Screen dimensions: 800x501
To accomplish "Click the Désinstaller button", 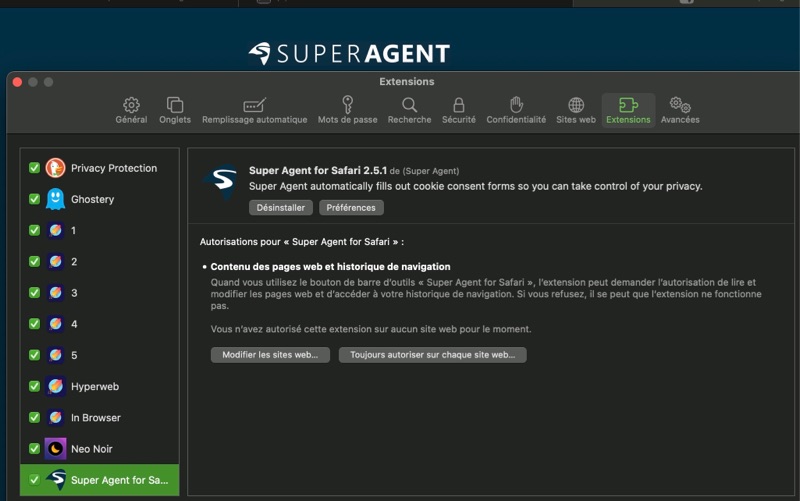I will point(280,208).
